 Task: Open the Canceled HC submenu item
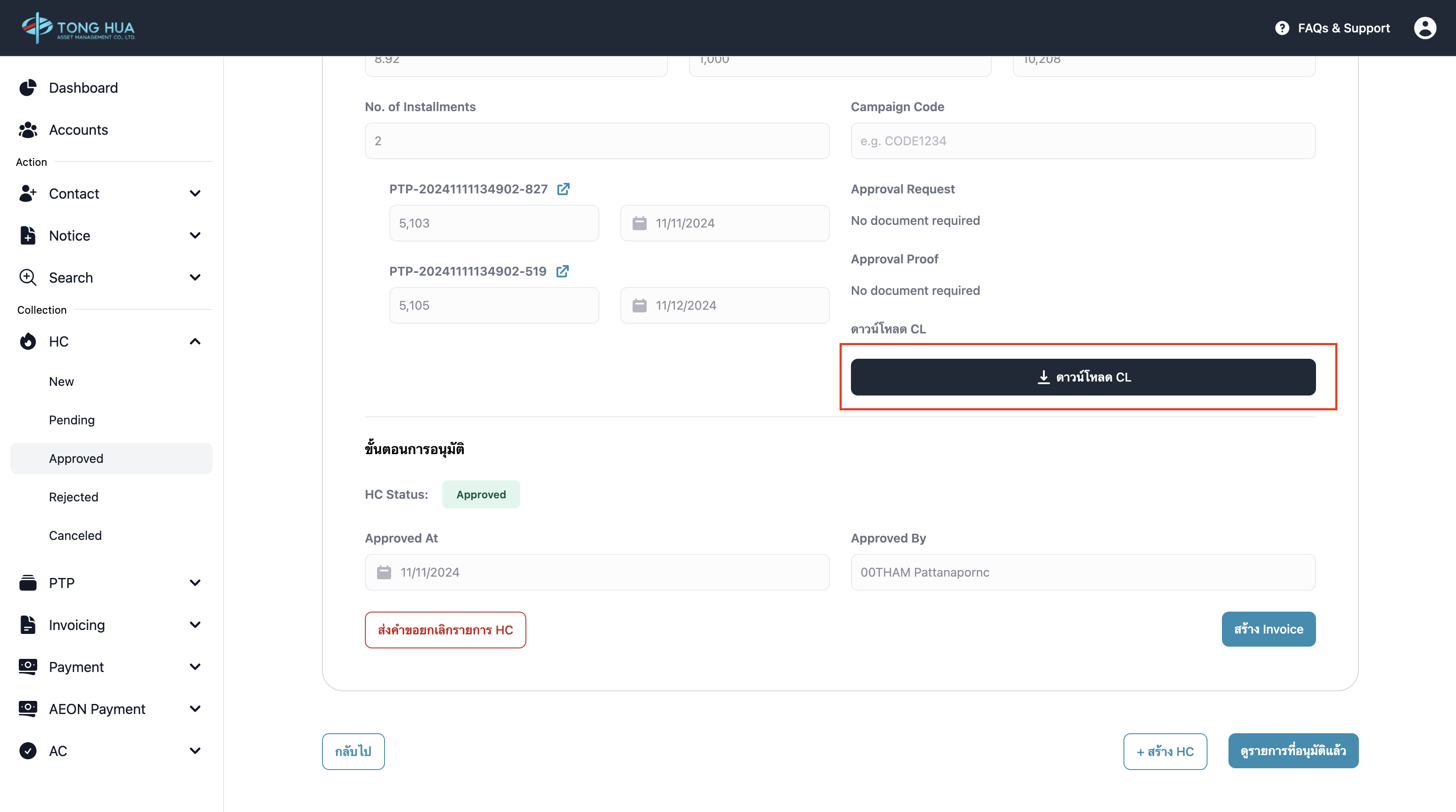(x=75, y=535)
